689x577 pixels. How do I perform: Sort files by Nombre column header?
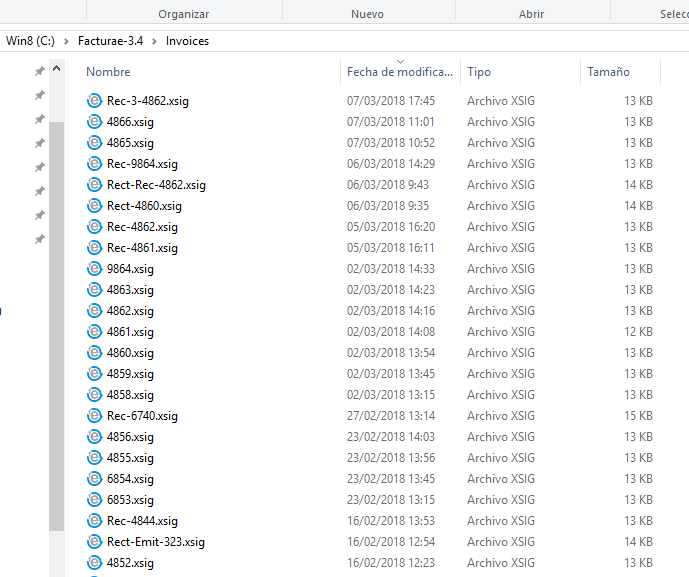[x=108, y=72]
